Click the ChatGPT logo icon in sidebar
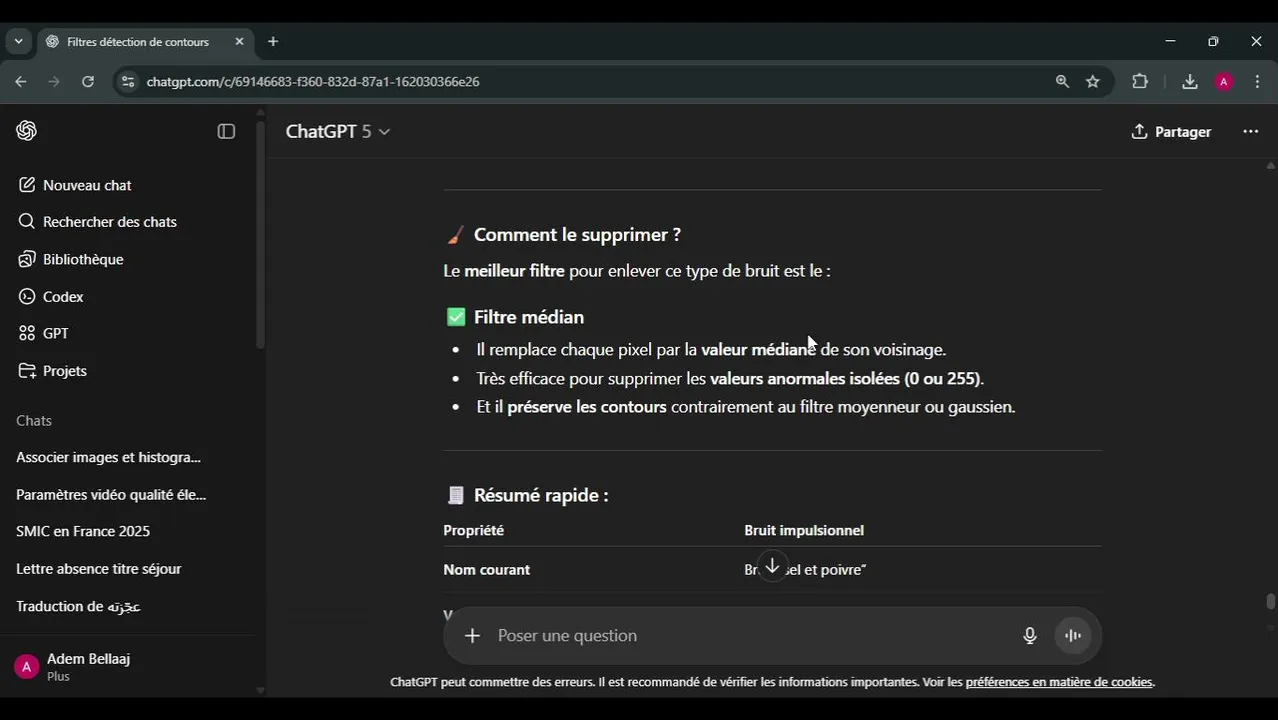Screen dimensions: 1278x720 (27, 131)
